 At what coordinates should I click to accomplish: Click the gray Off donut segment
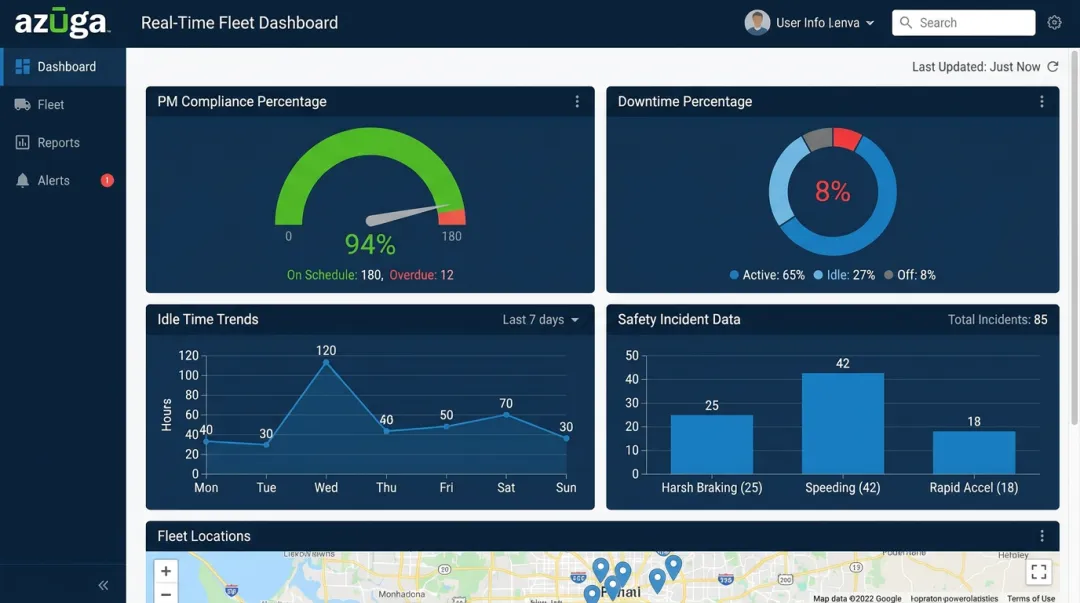pos(818,139)
